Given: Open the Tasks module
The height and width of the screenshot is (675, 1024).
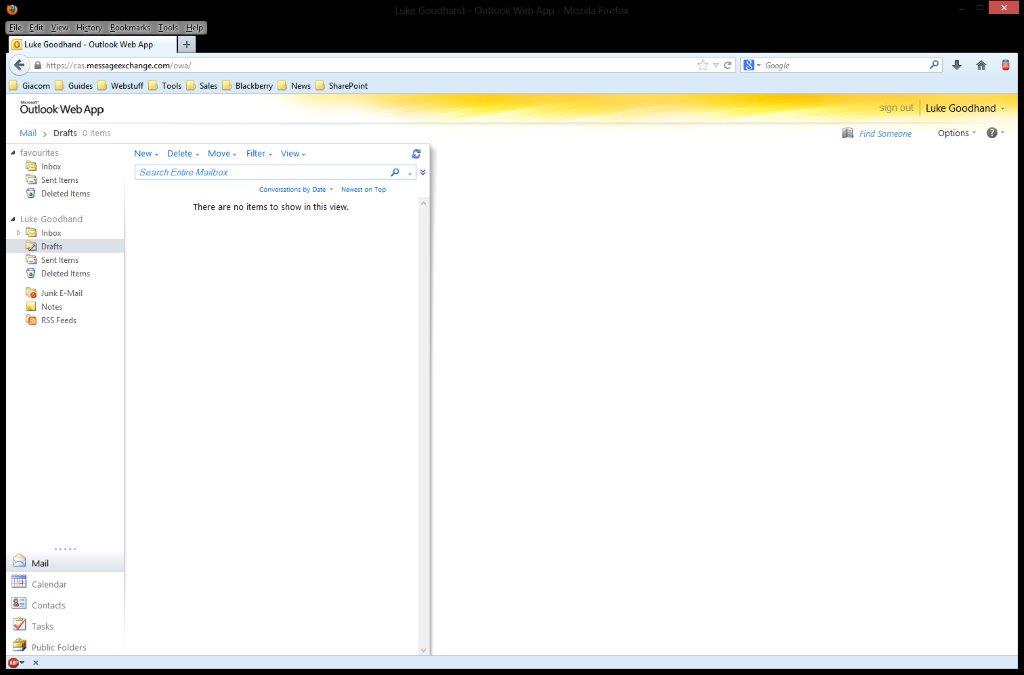Looking at the screenshot, I should click(x=42, y=626).
